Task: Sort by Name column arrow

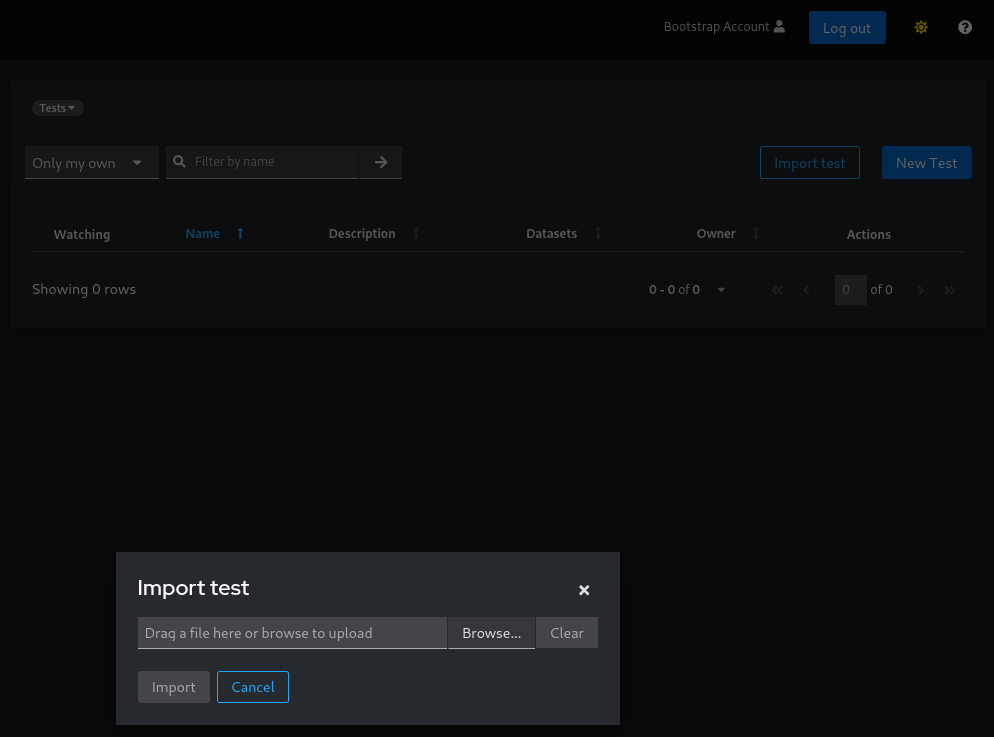Action: (240, 234)
